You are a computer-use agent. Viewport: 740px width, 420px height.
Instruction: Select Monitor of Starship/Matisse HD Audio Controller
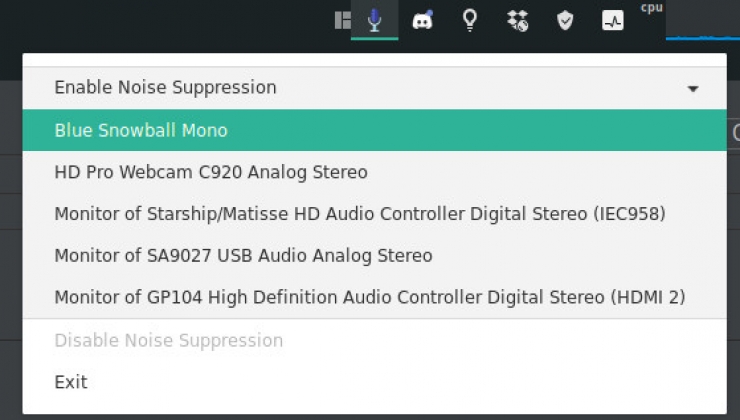374,213
